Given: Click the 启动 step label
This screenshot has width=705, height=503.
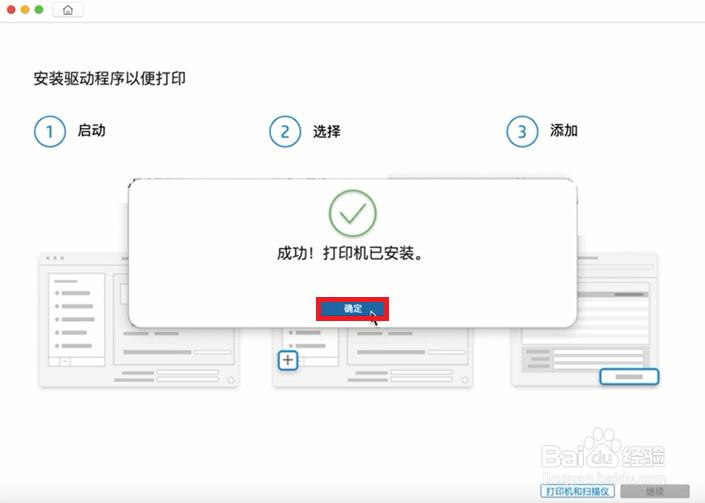Looking at the screenshot, I should tap(91, 130).
